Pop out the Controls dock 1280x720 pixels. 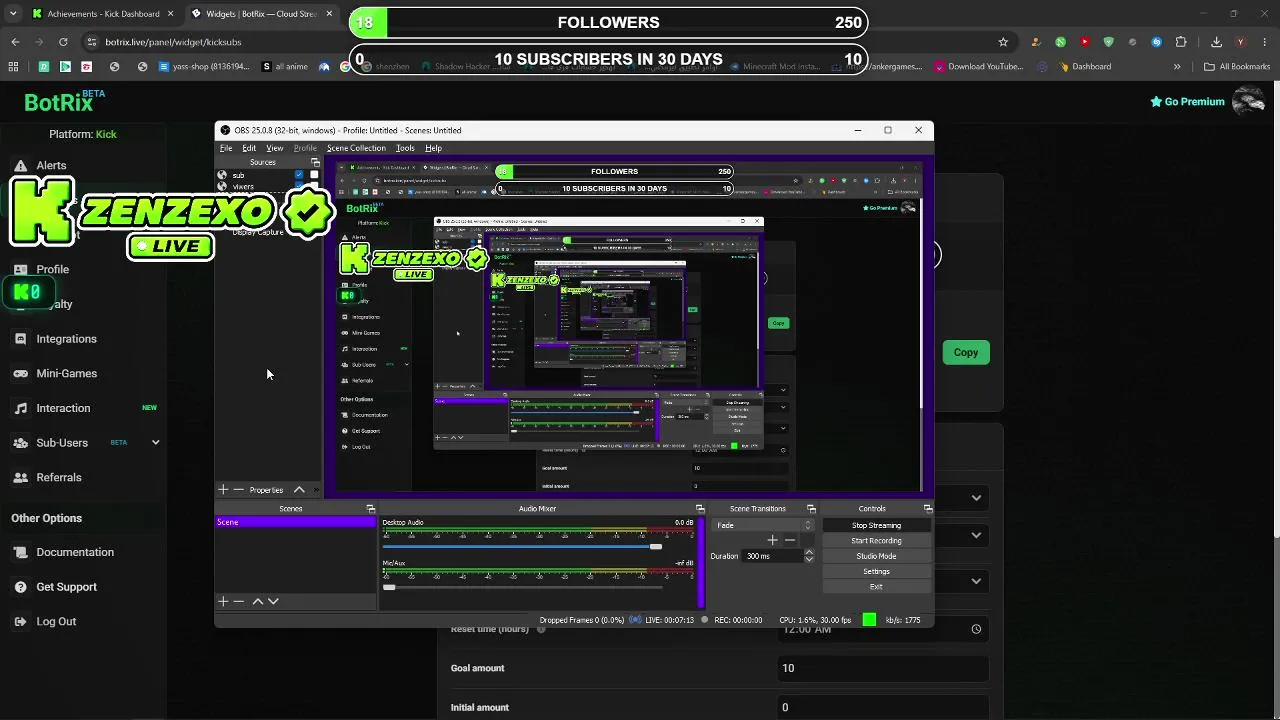coord(928,509)
